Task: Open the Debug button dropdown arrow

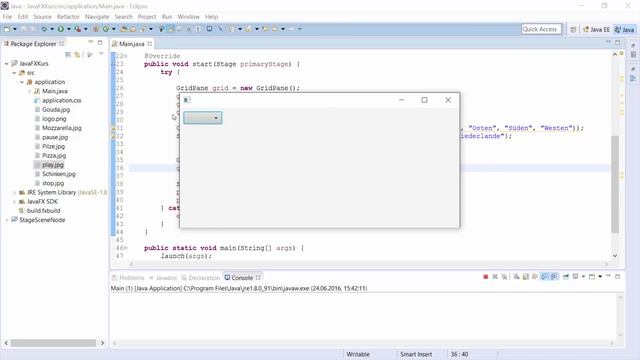Action: click(x=52, y=29)
